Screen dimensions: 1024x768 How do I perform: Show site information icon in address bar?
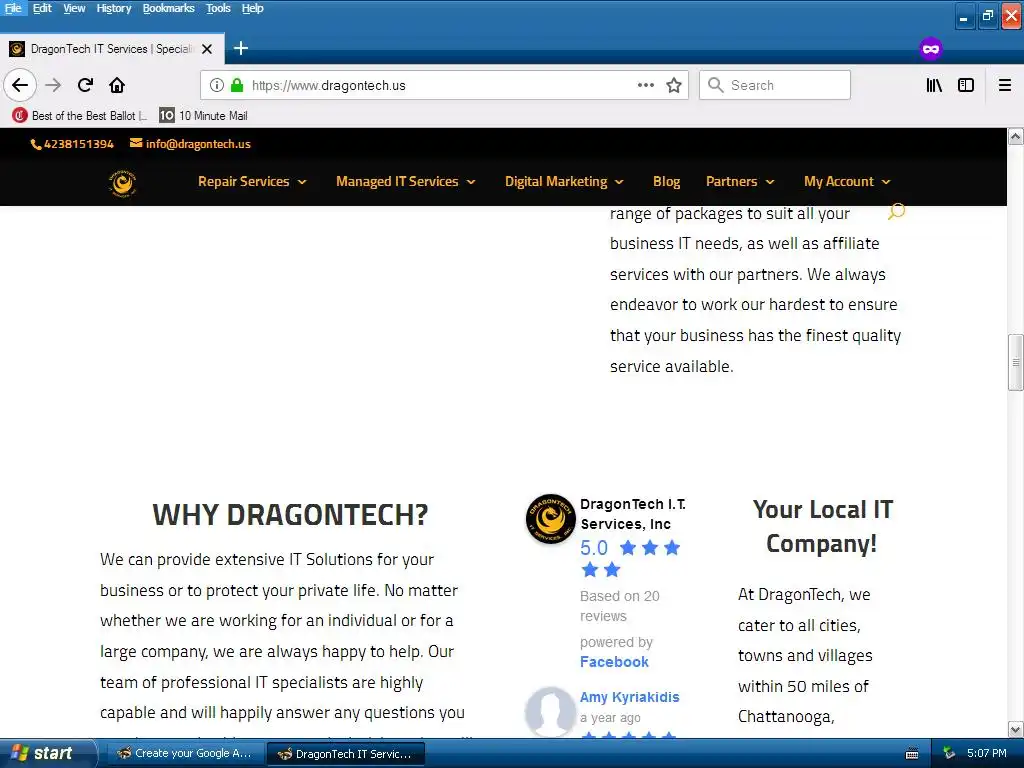pos(217,85)
